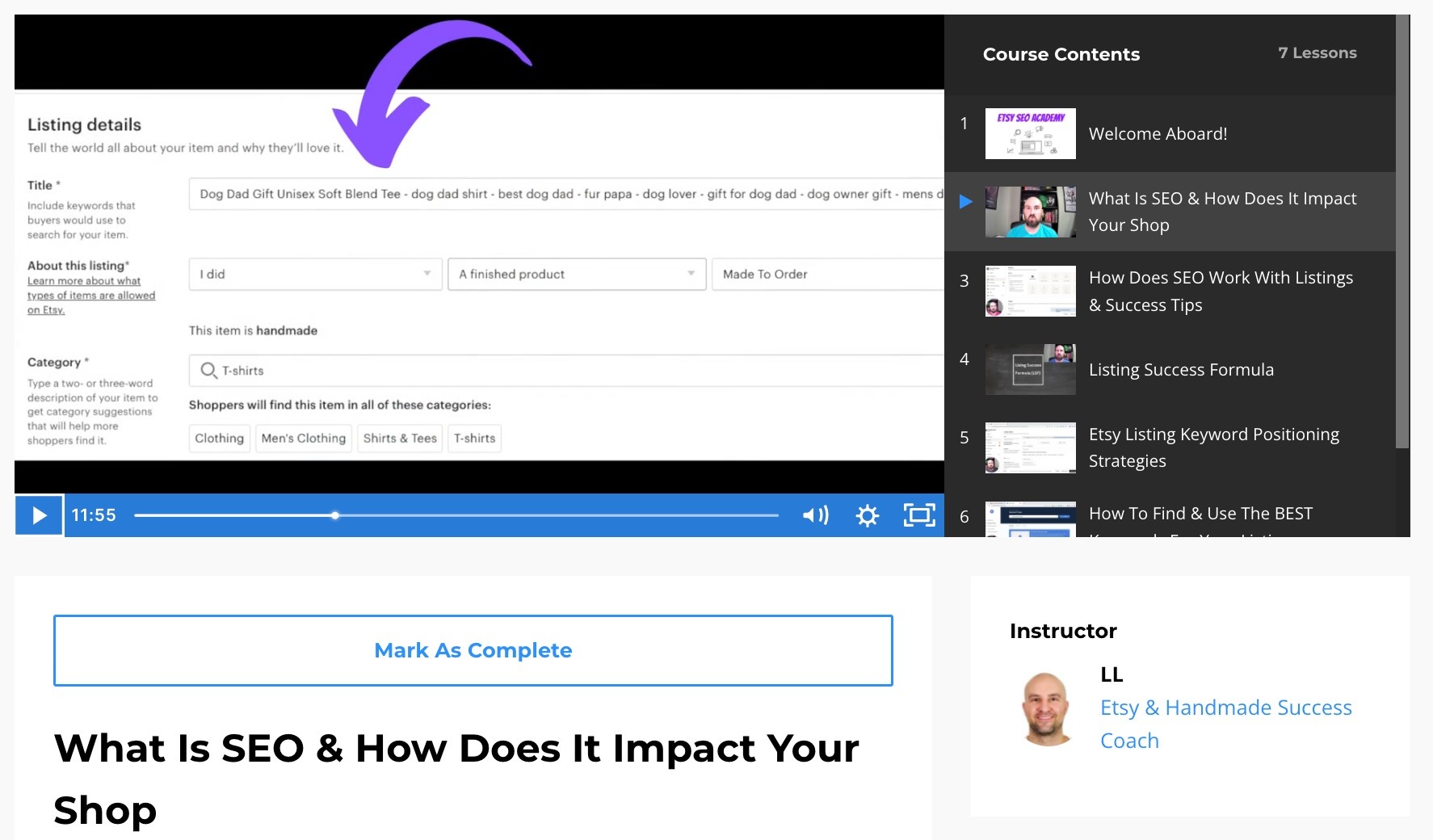
Task: Open video settings gear icon
Action: pyautogui.click(x=868, y=515)
